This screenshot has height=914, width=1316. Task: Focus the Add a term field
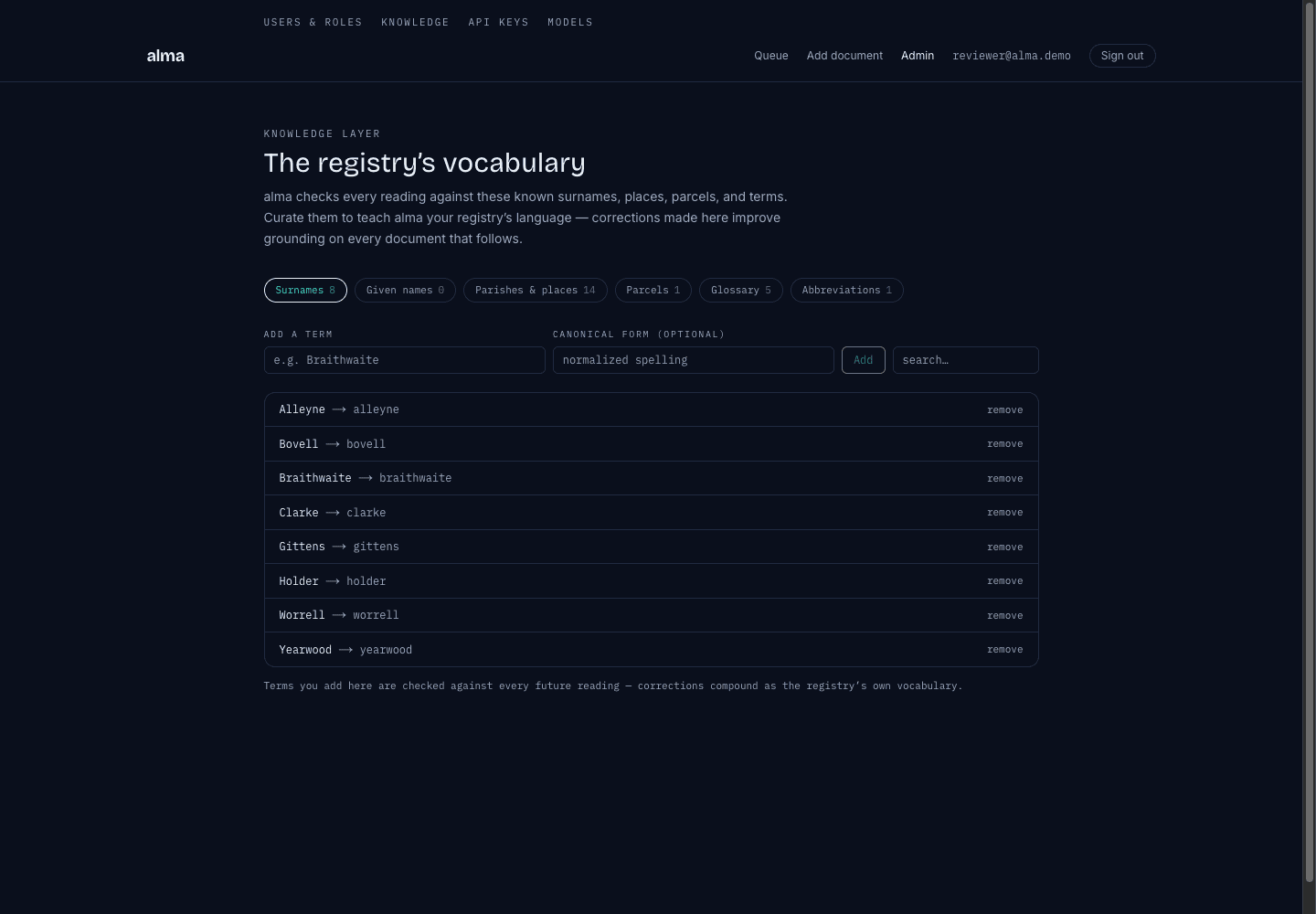coord(405,360)
